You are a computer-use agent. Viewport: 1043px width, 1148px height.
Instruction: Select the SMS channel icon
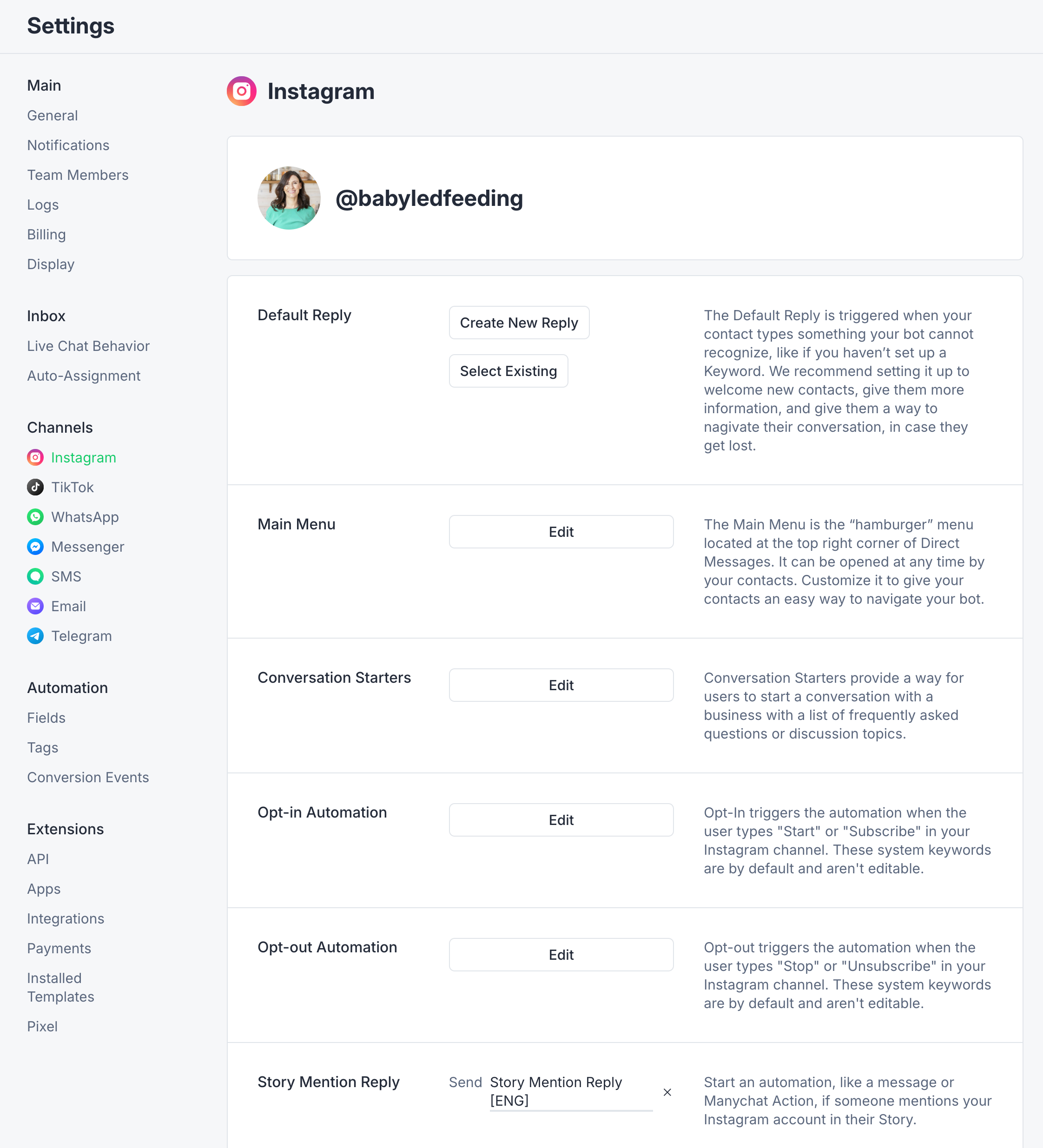(35, 576)
